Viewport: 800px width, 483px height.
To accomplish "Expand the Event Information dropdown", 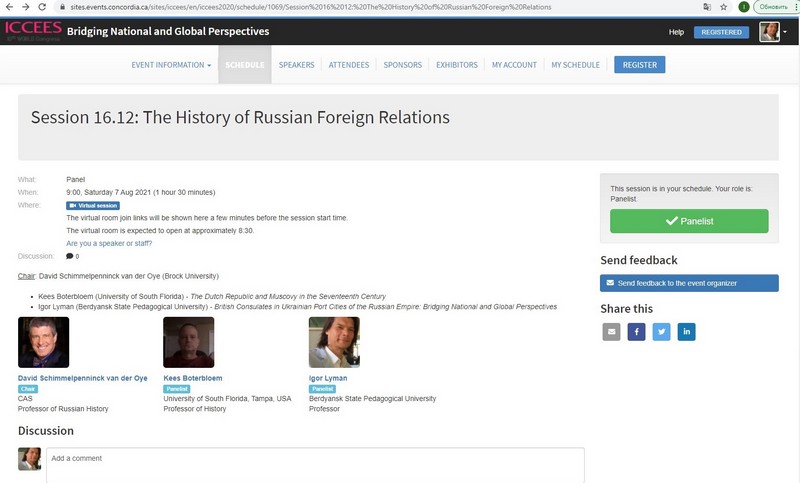I will tap(171, 65).
